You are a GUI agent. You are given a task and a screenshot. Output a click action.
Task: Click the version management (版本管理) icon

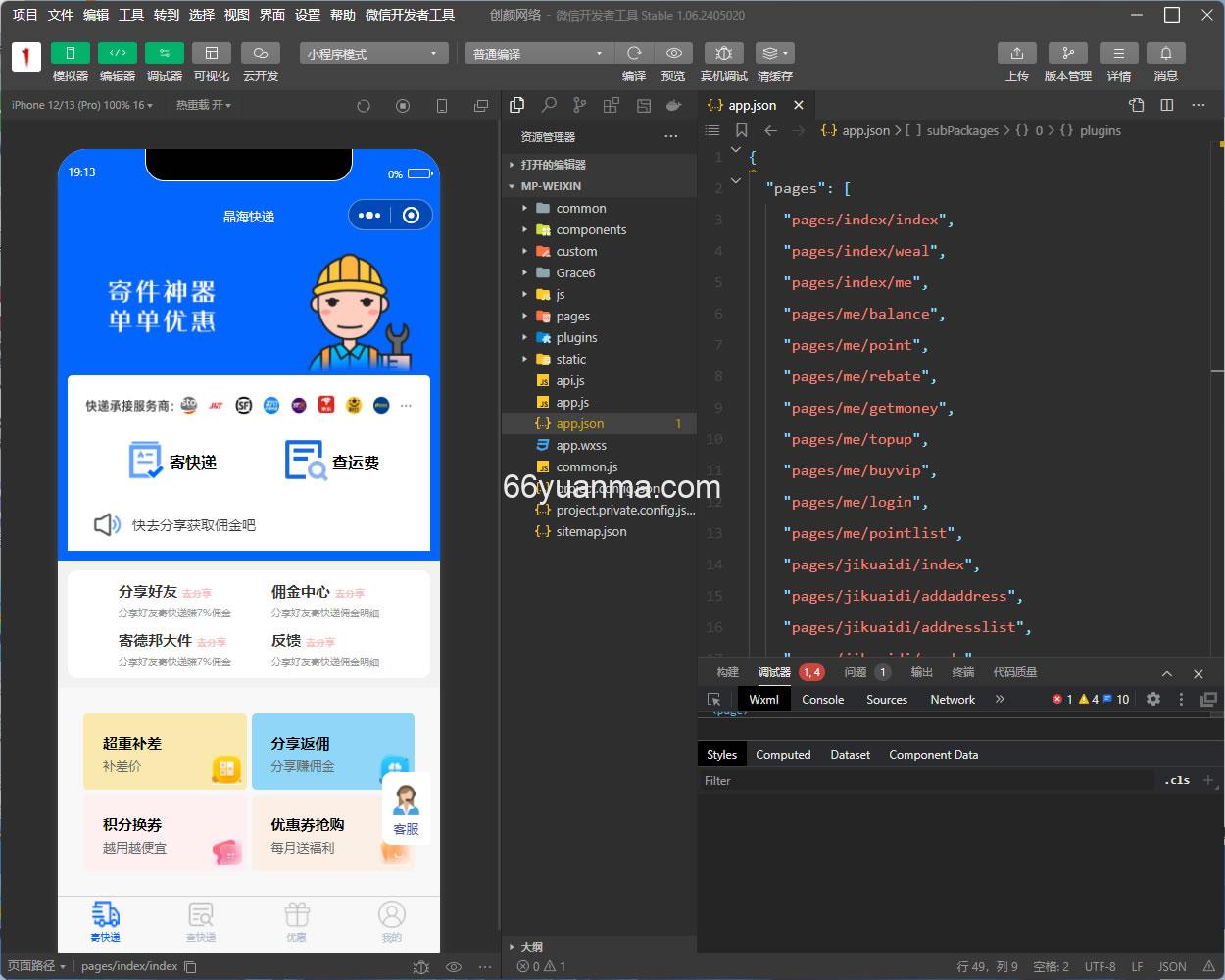[x=1067, y=53]
